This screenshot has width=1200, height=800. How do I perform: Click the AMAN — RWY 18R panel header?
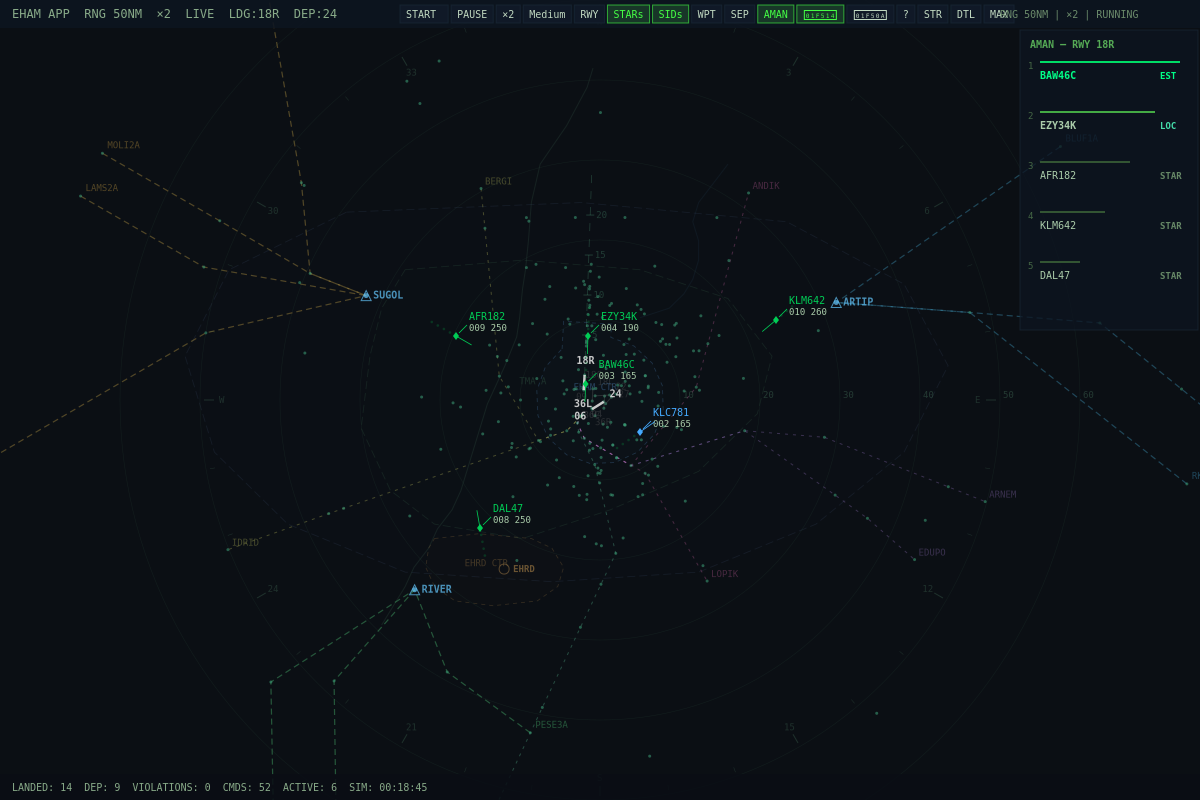1072,45
